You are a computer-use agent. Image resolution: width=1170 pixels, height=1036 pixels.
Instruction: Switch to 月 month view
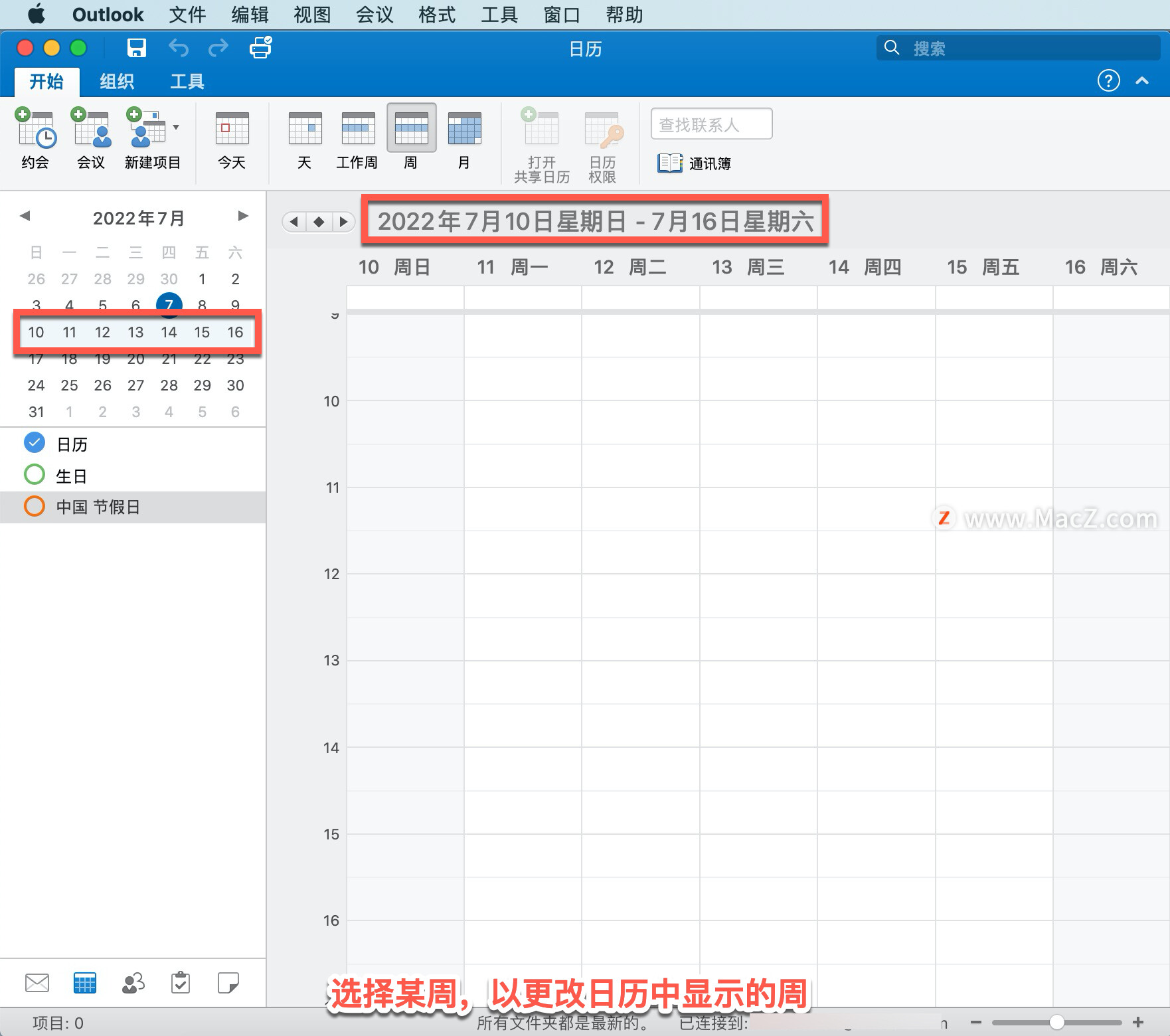pos(464,140)
